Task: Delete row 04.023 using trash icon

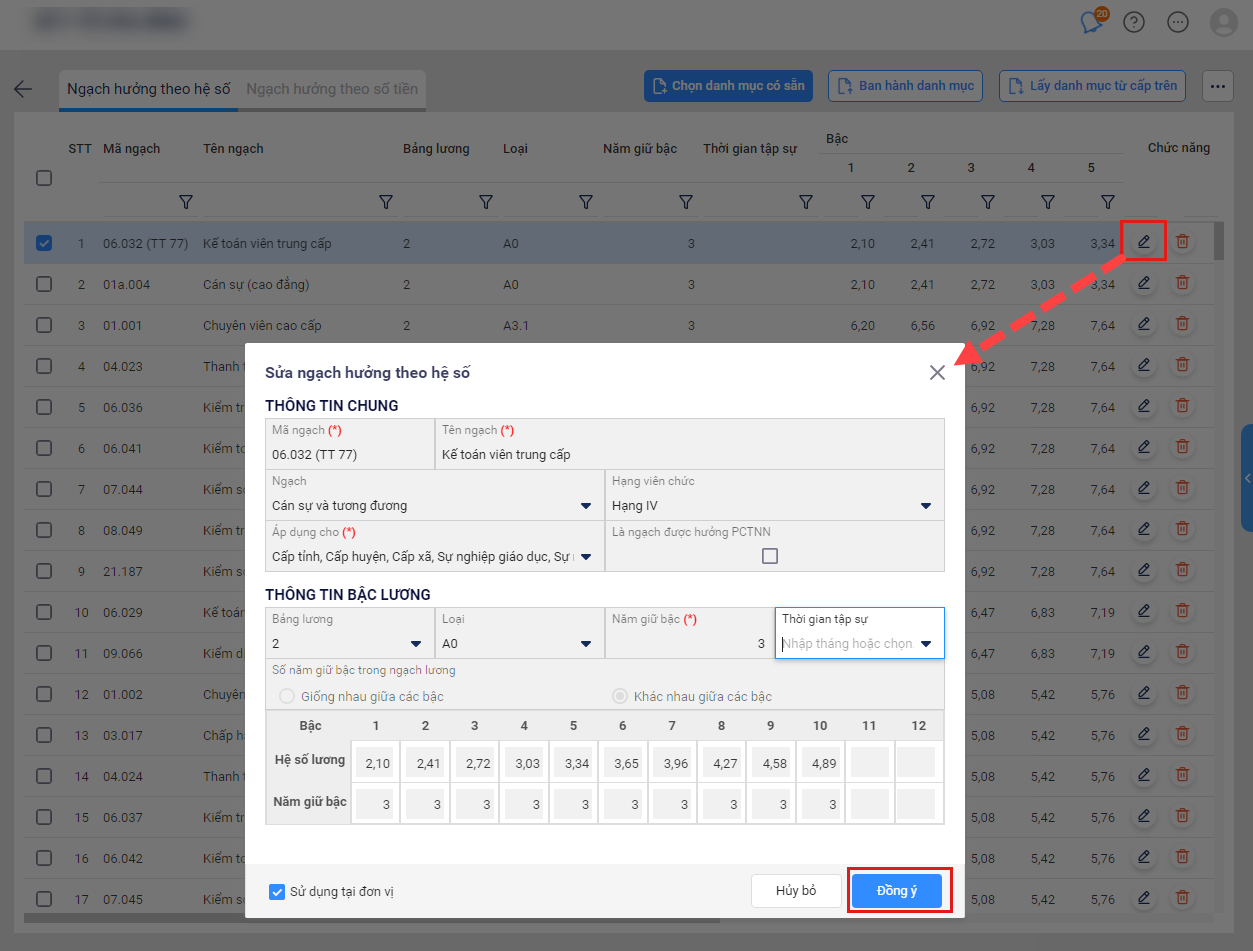Action: [1182, 365]
